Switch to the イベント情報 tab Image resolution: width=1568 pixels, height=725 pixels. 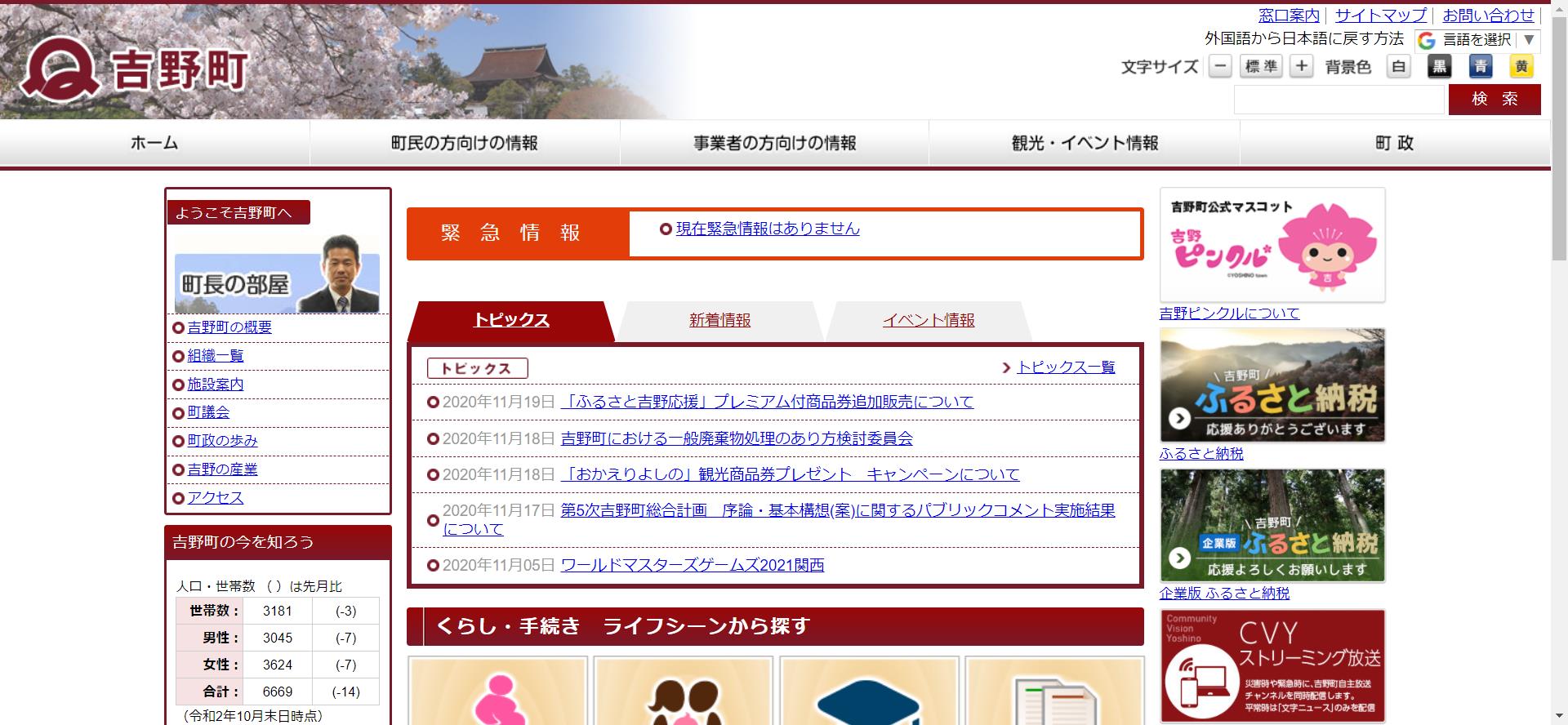[x=929, y=321]
